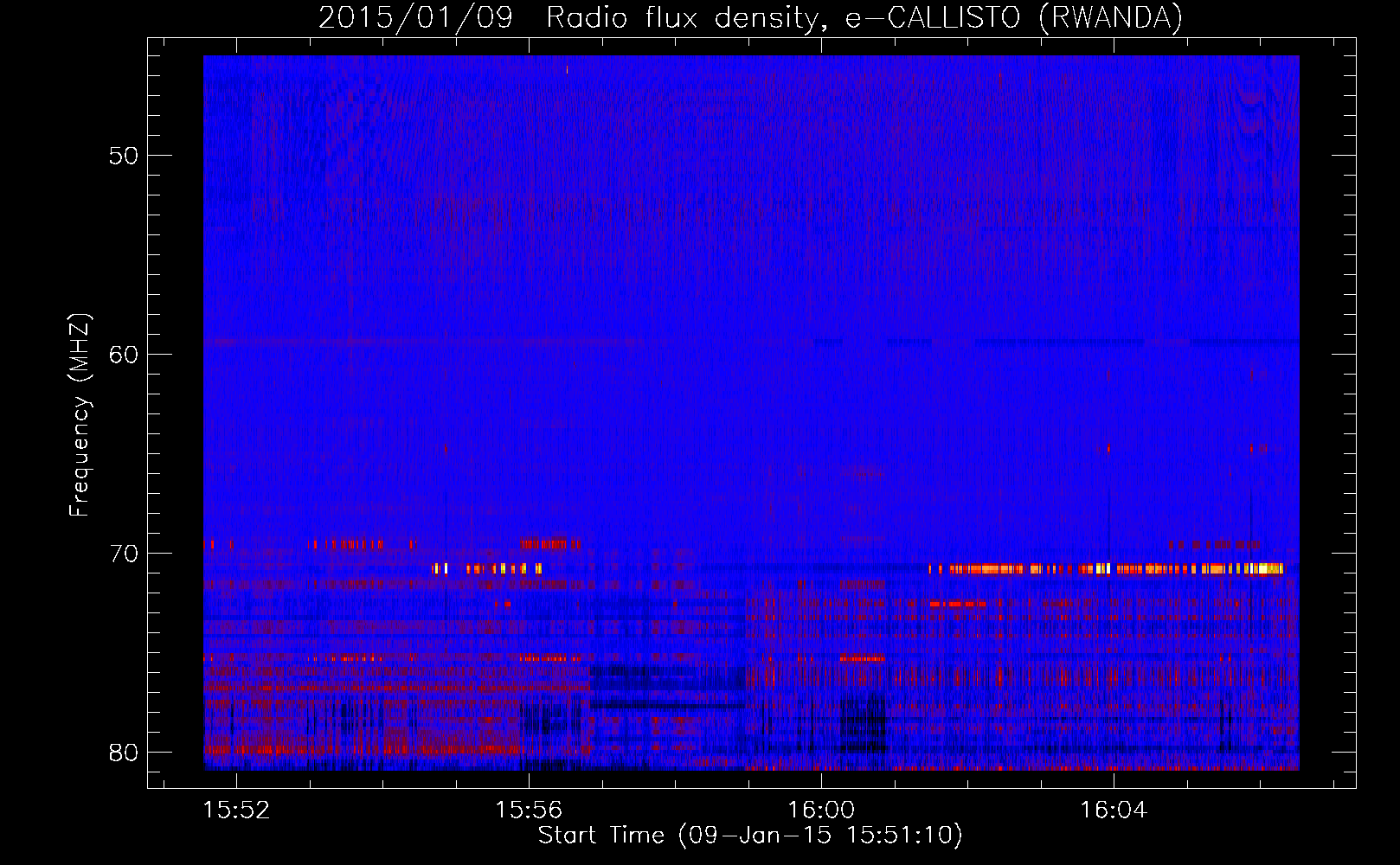This screenshot has height=865, width=1400.
Task: Click the "Start Time (09-Jan-15 15:51:10)" label
Action: tap(750, 836)
